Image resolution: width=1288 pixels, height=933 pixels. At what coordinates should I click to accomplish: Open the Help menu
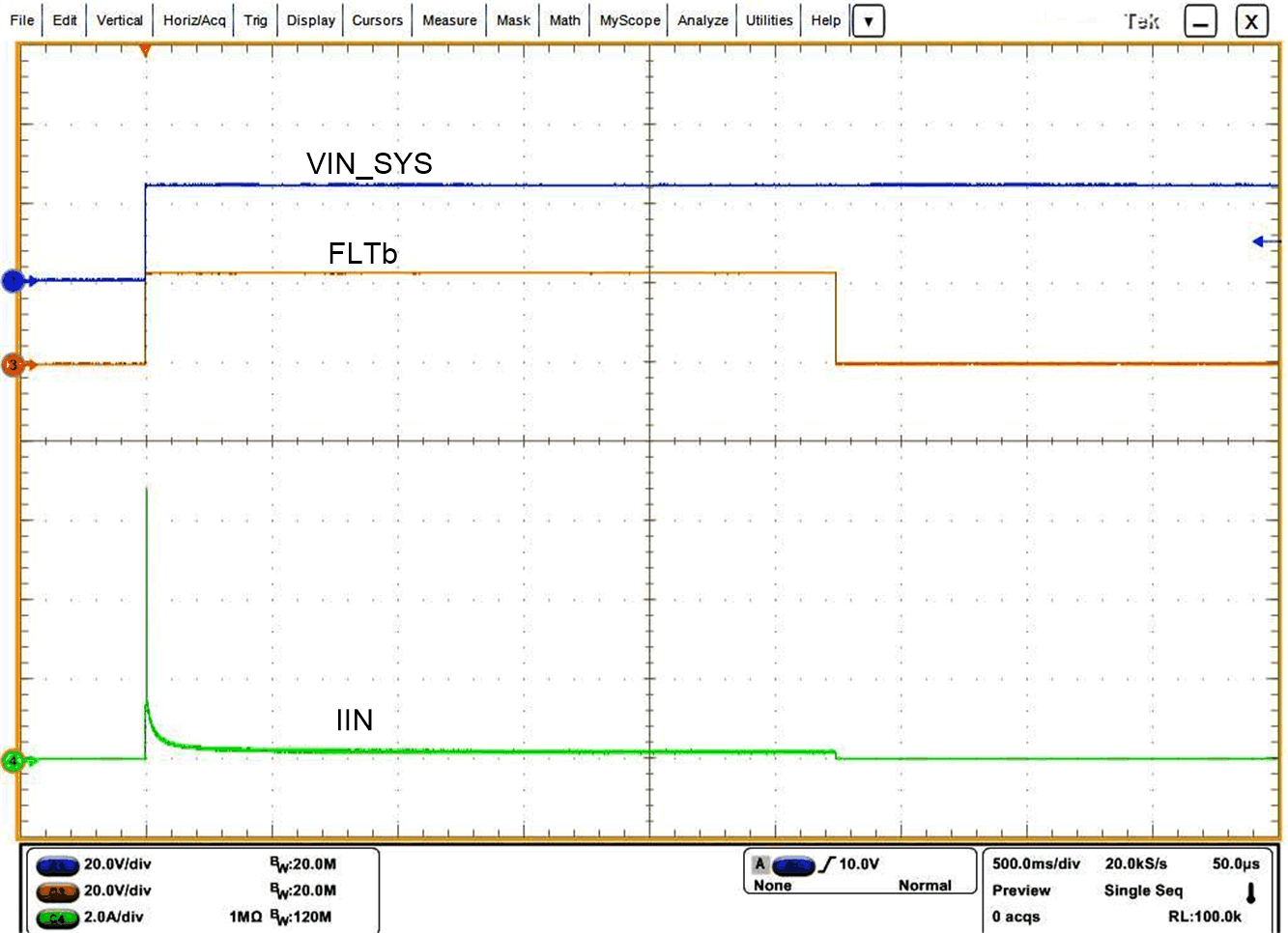pos(825,20)
